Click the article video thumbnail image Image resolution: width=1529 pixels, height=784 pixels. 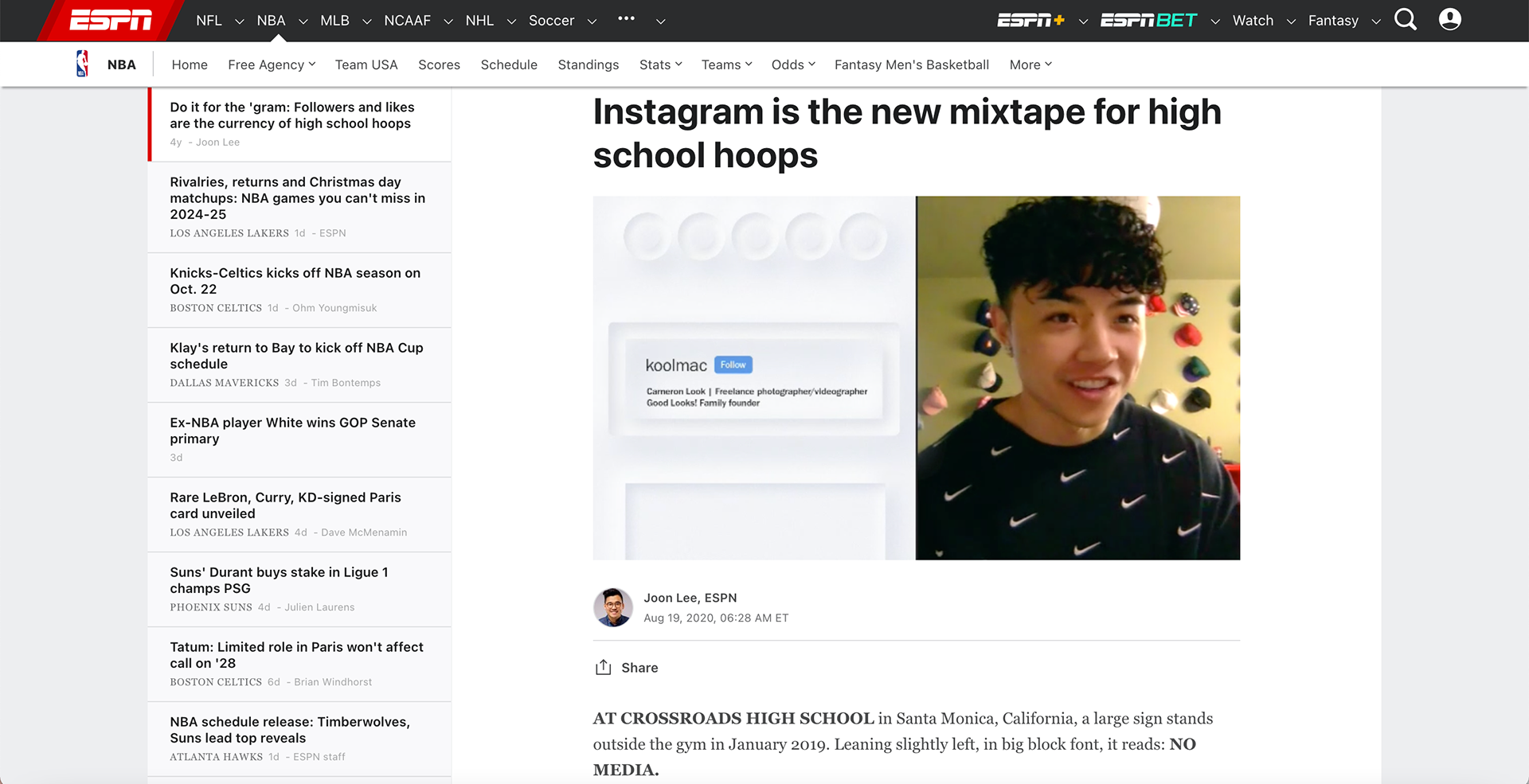tap(916, 378)
